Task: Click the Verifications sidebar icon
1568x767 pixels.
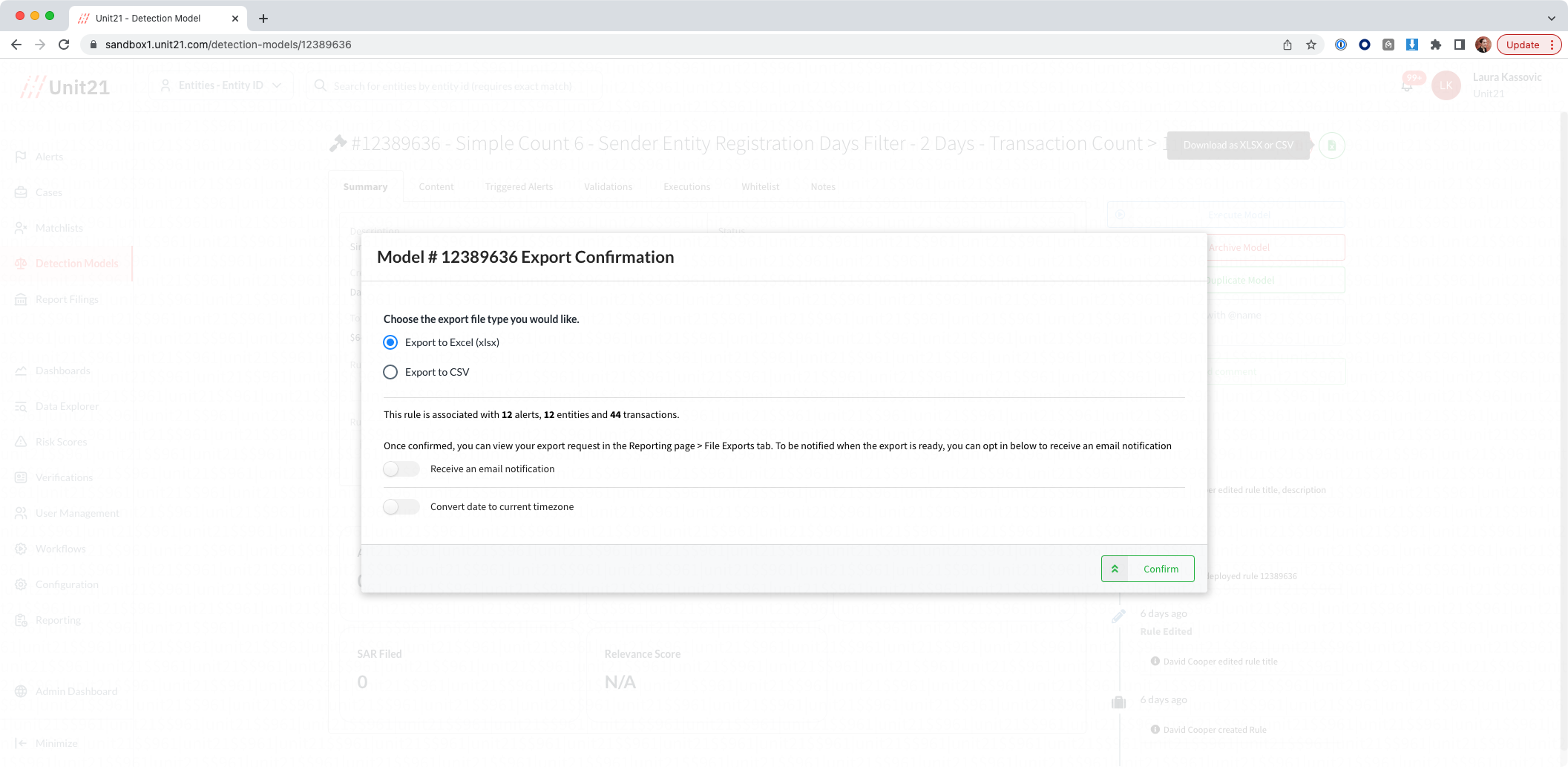Action: tap(21, 477)
